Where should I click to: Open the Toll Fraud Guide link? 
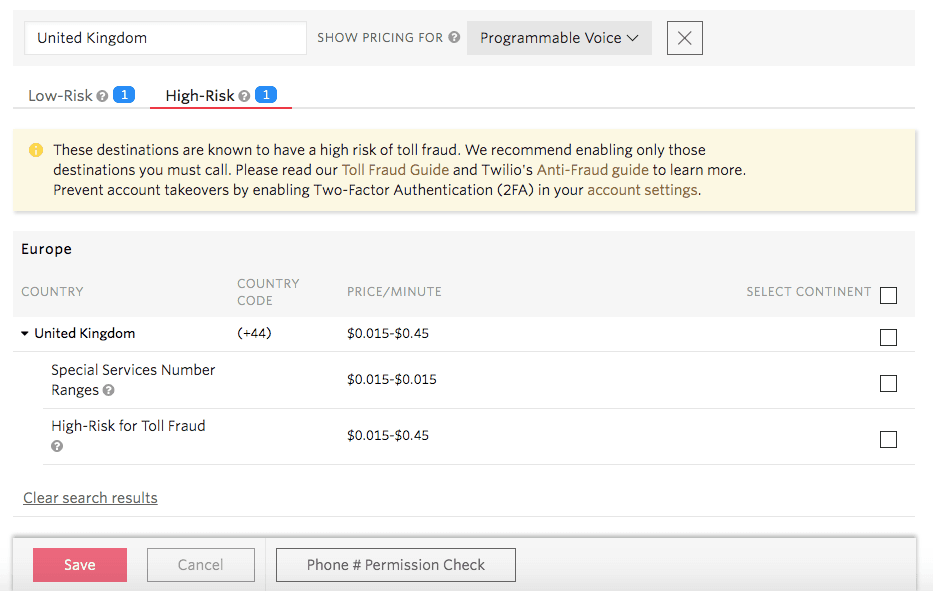coord(395,168)
